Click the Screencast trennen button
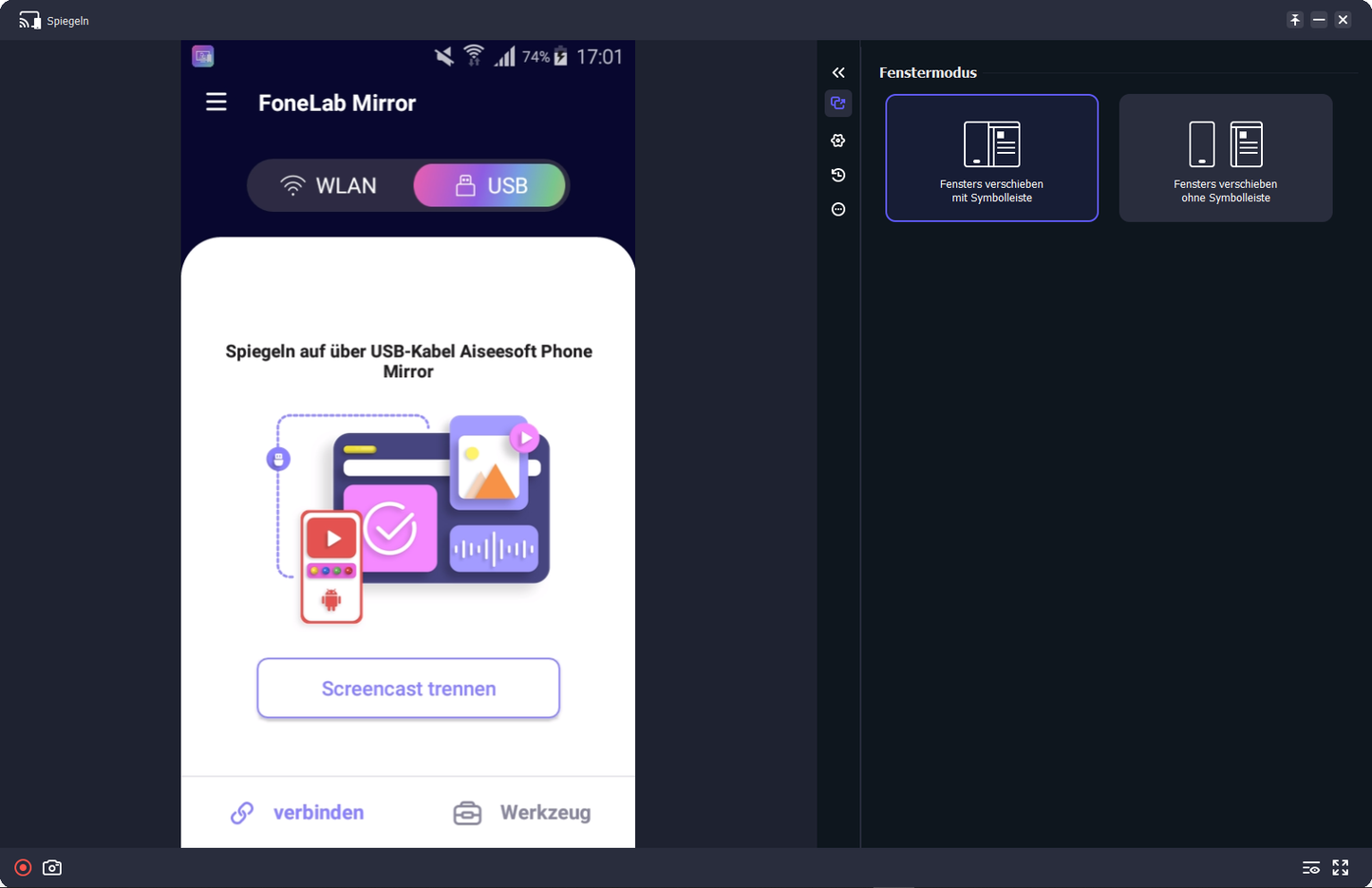 pos(408,689)
